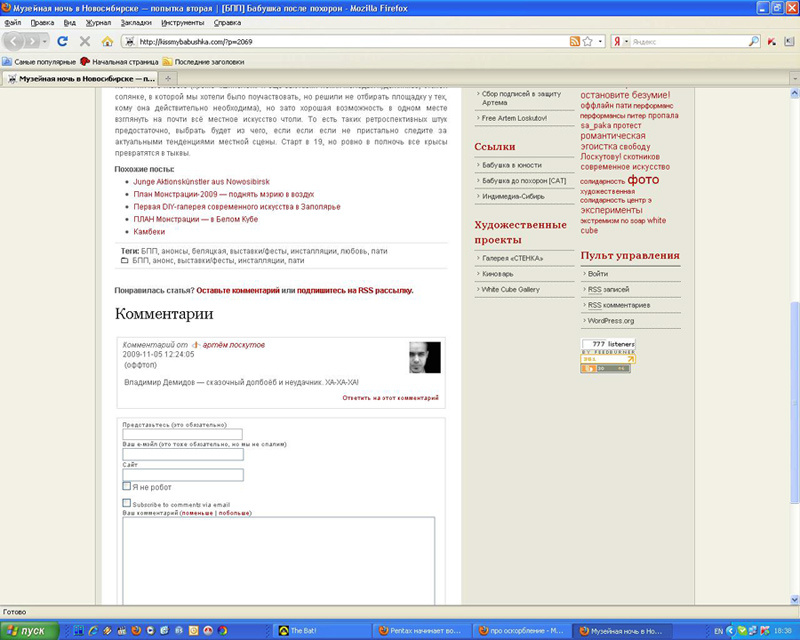Select the 'Музейная ночь в Новосибирске' tab

click(x=80, y=79)
